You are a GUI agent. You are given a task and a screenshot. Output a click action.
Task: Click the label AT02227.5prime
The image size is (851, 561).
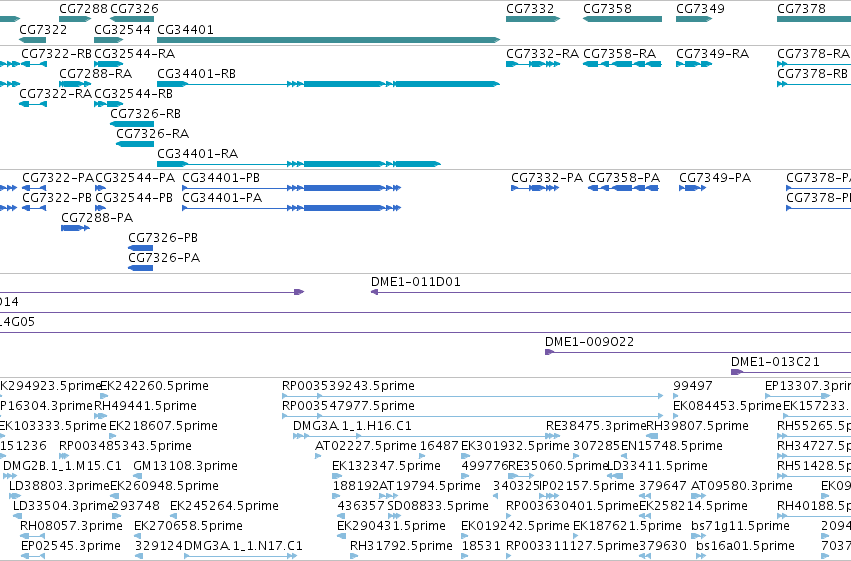366,446
